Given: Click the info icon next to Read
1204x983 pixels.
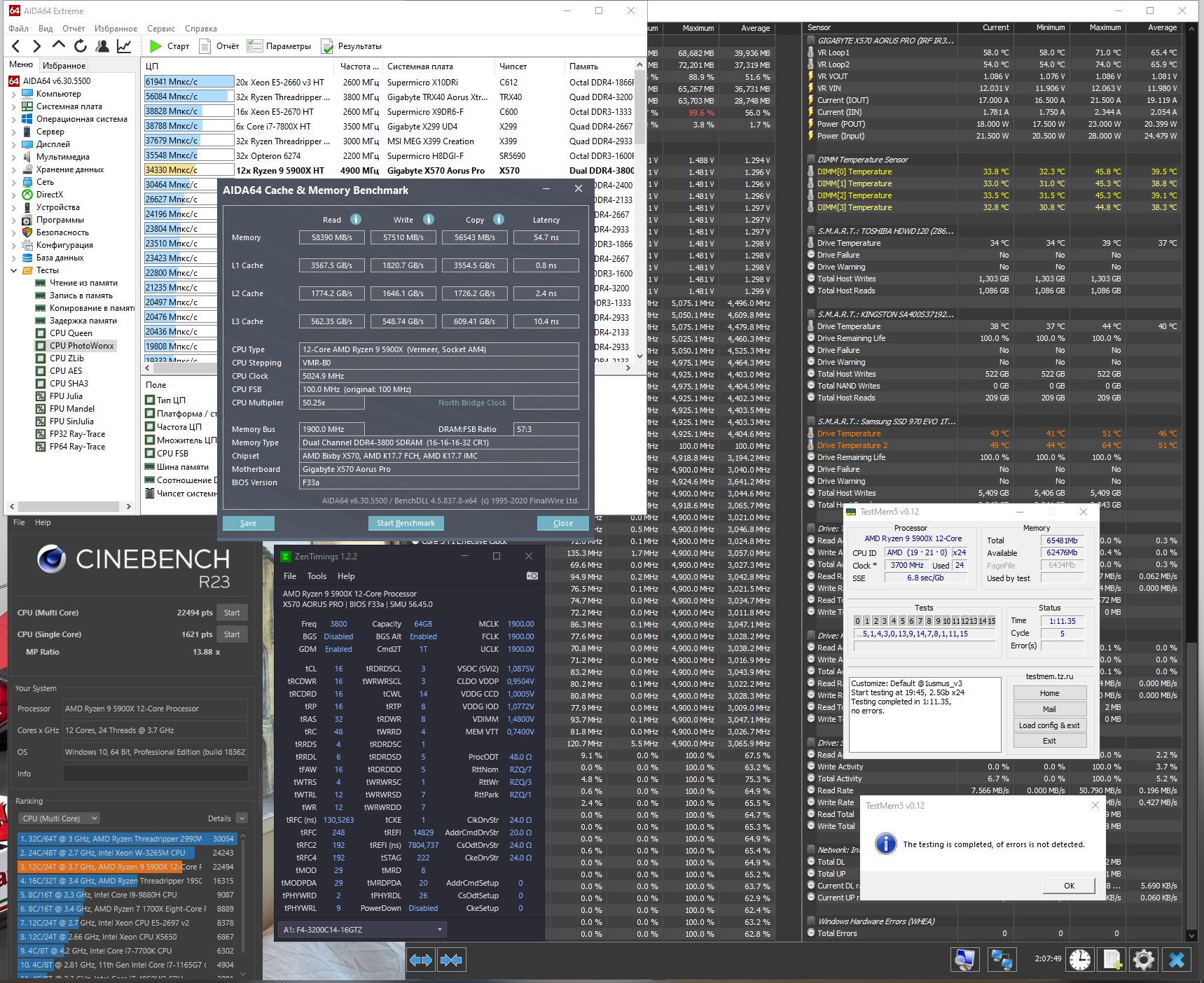Looking at the screenshot, I should pos(356,219).
